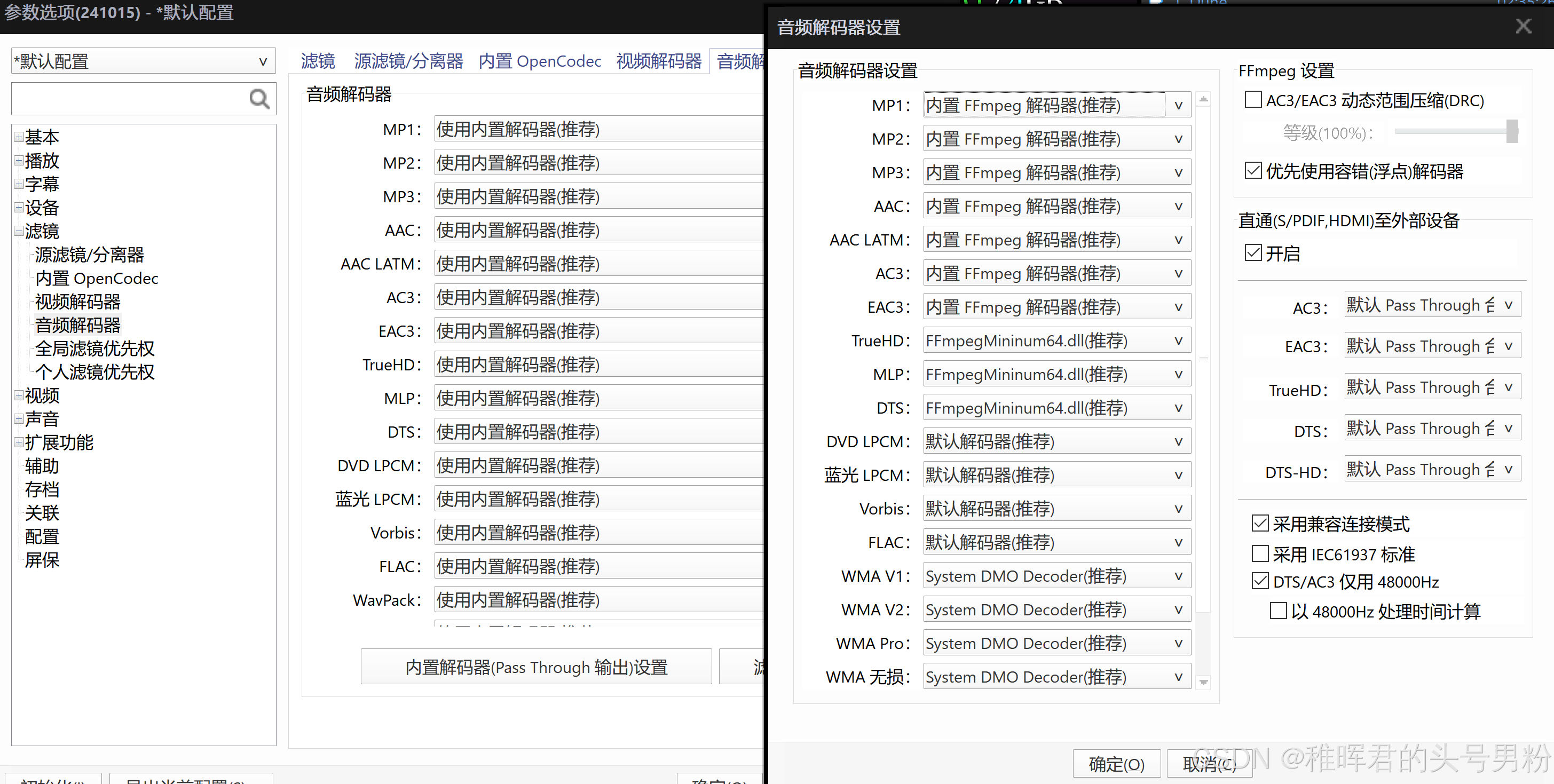Enable AC3/EAC3 动态范围压缩(DRC) checkbox
1554x784 pixels.
click(x=1253, y=99)
